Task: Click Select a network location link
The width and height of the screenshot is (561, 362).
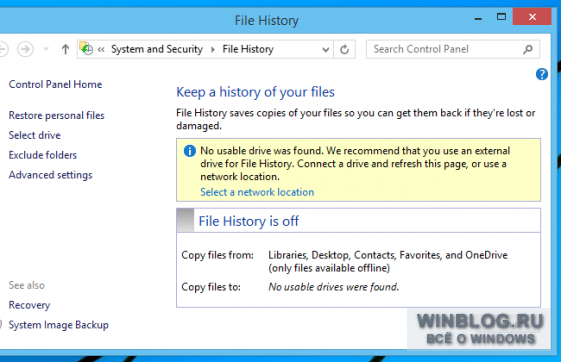Action: point(257,192)
